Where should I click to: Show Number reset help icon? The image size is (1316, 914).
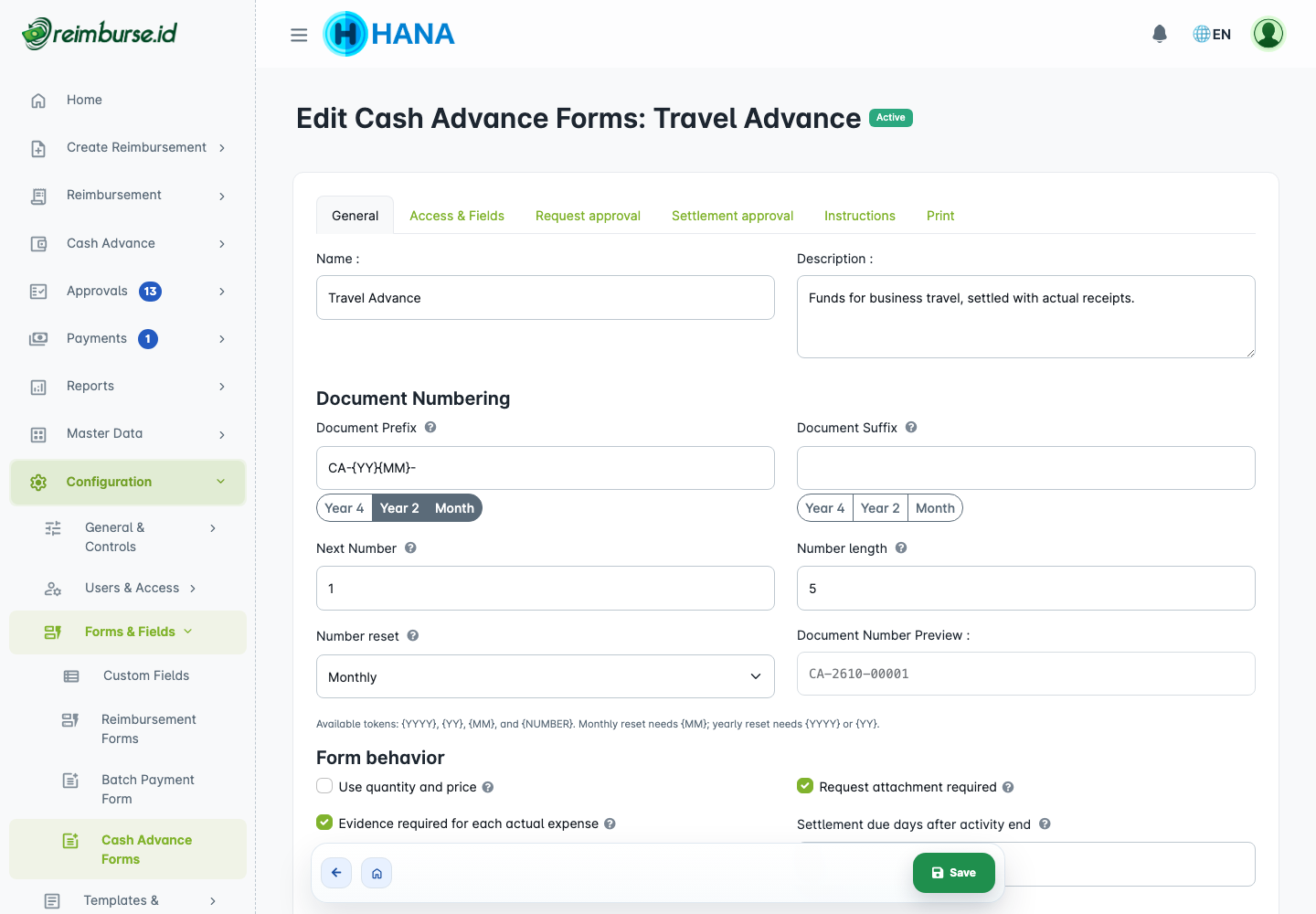coord(413,635)
